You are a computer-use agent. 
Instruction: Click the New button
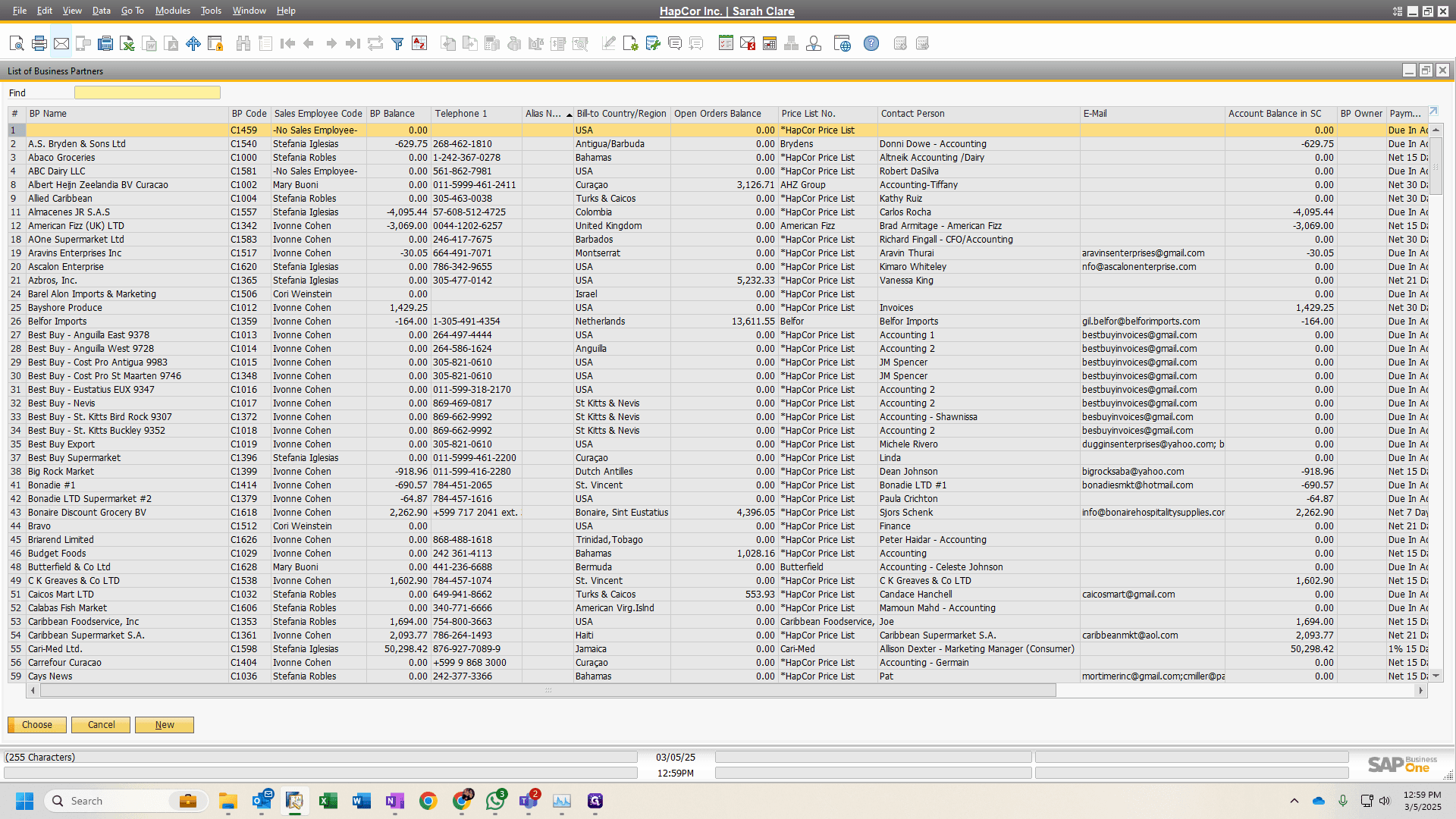(x=165, y=725)
